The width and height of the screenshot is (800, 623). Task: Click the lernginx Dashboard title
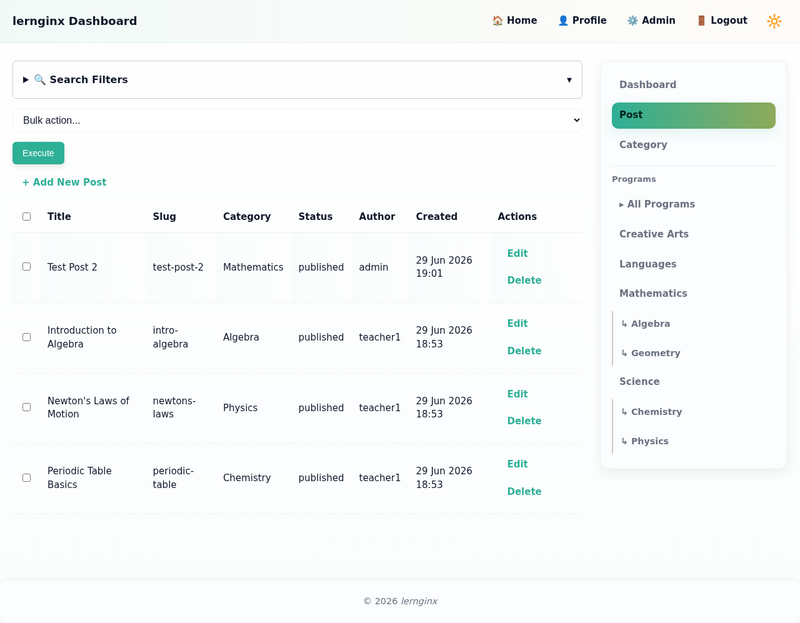pos(74,21)
